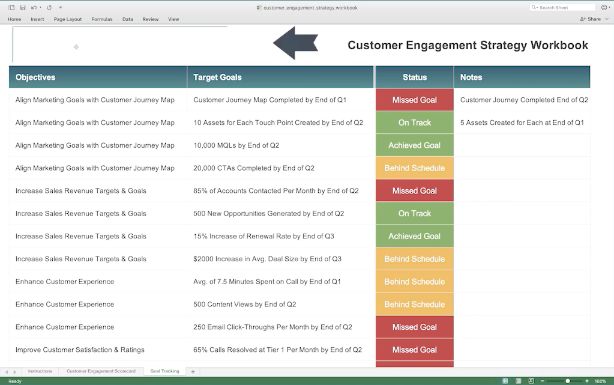
Task: Click the Share button
Action: click(x=591, y=19)
